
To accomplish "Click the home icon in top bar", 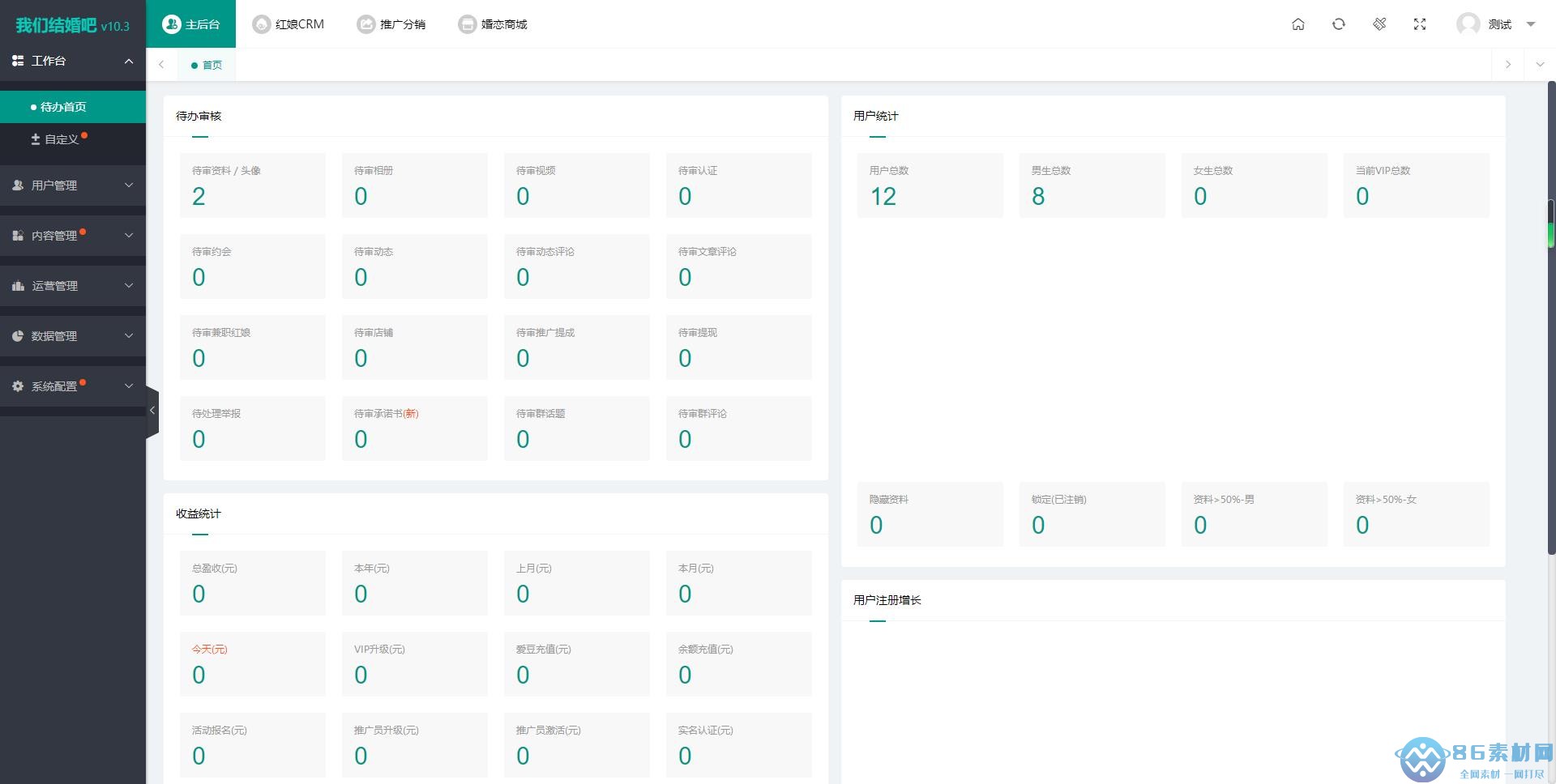I will [1298, 24].
